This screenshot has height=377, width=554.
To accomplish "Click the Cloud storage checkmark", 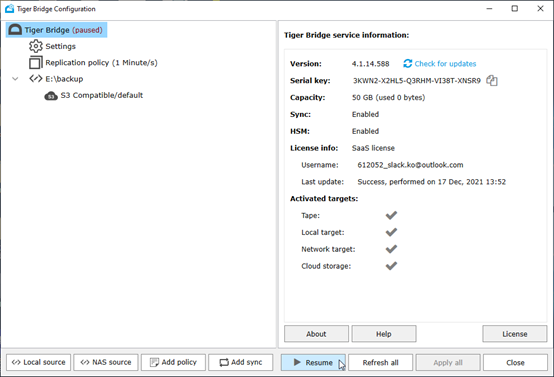I will (391, 266).
